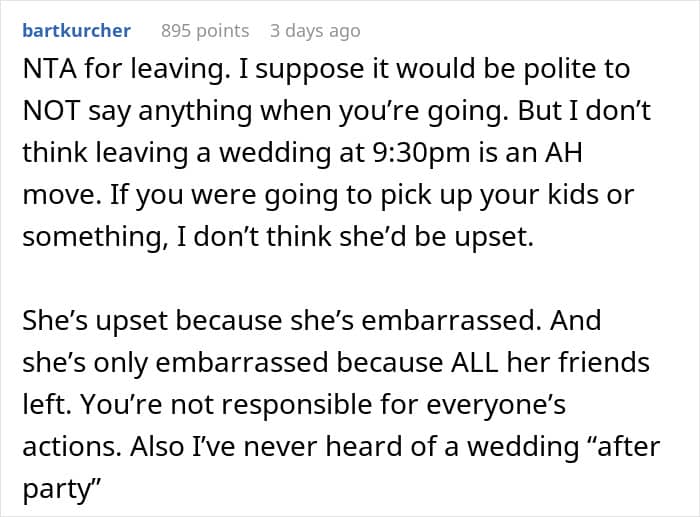Click the 3 days ago timestamp
The height and width of the screenshot is (517, 700).
[315, 31]
